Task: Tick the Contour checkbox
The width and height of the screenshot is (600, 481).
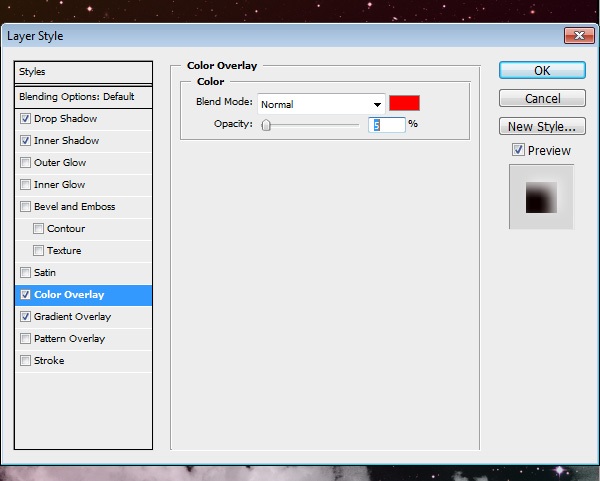Action: click(x=38, y=229)
